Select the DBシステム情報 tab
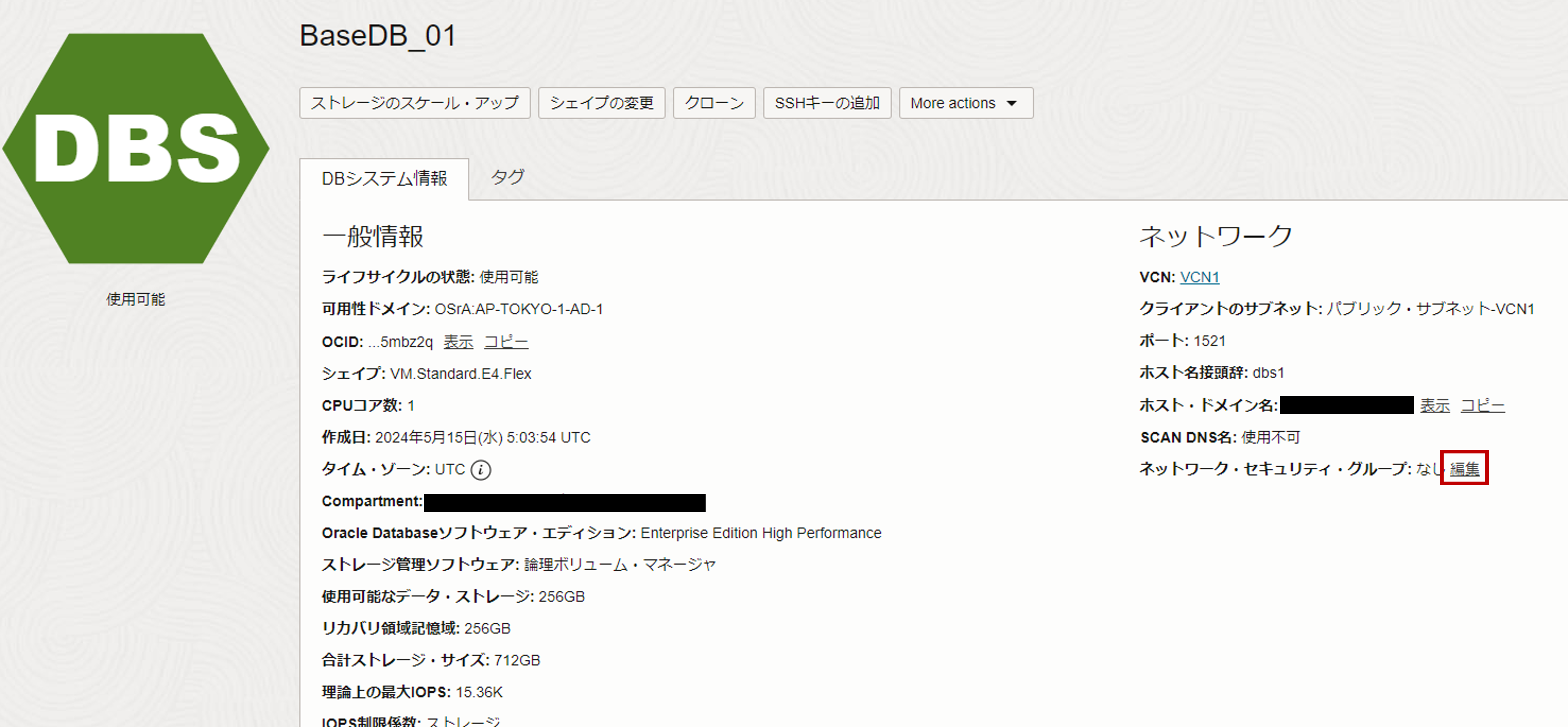The image size is (1568, 727). pos(384,179)
